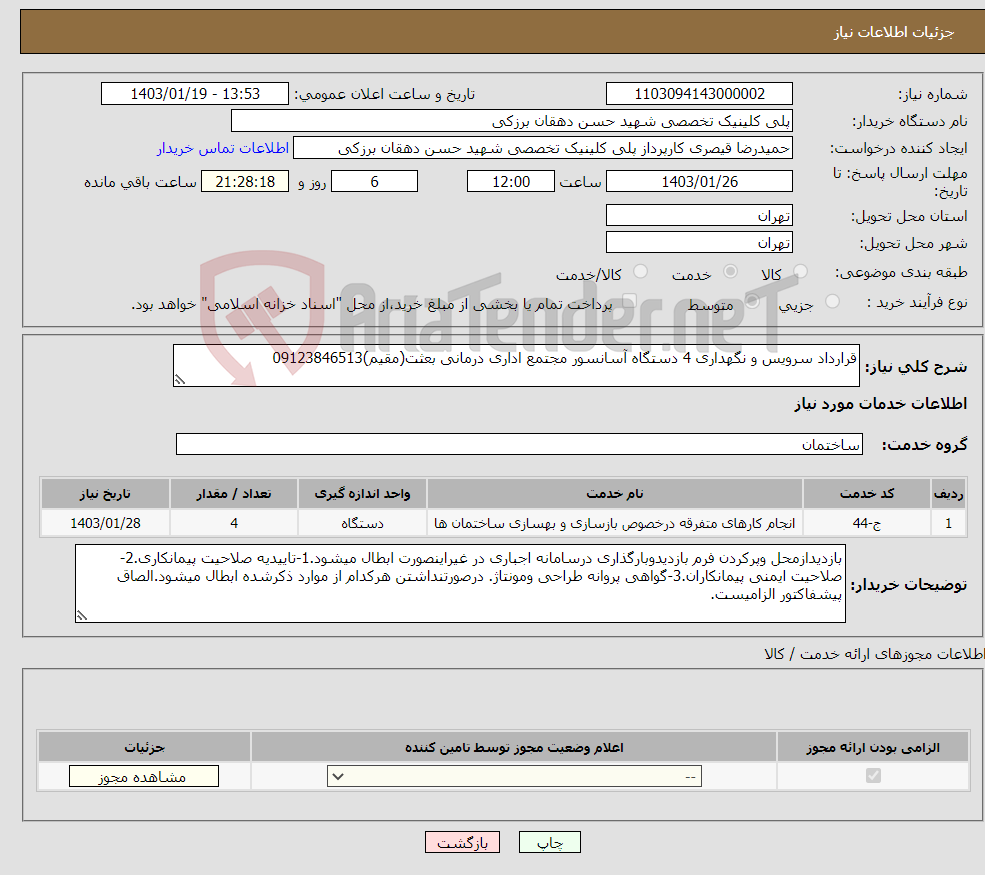The height and width of the screenshot is (875, 985).
Task: Click the نام خدمت column header
Action: coord(614,494)
